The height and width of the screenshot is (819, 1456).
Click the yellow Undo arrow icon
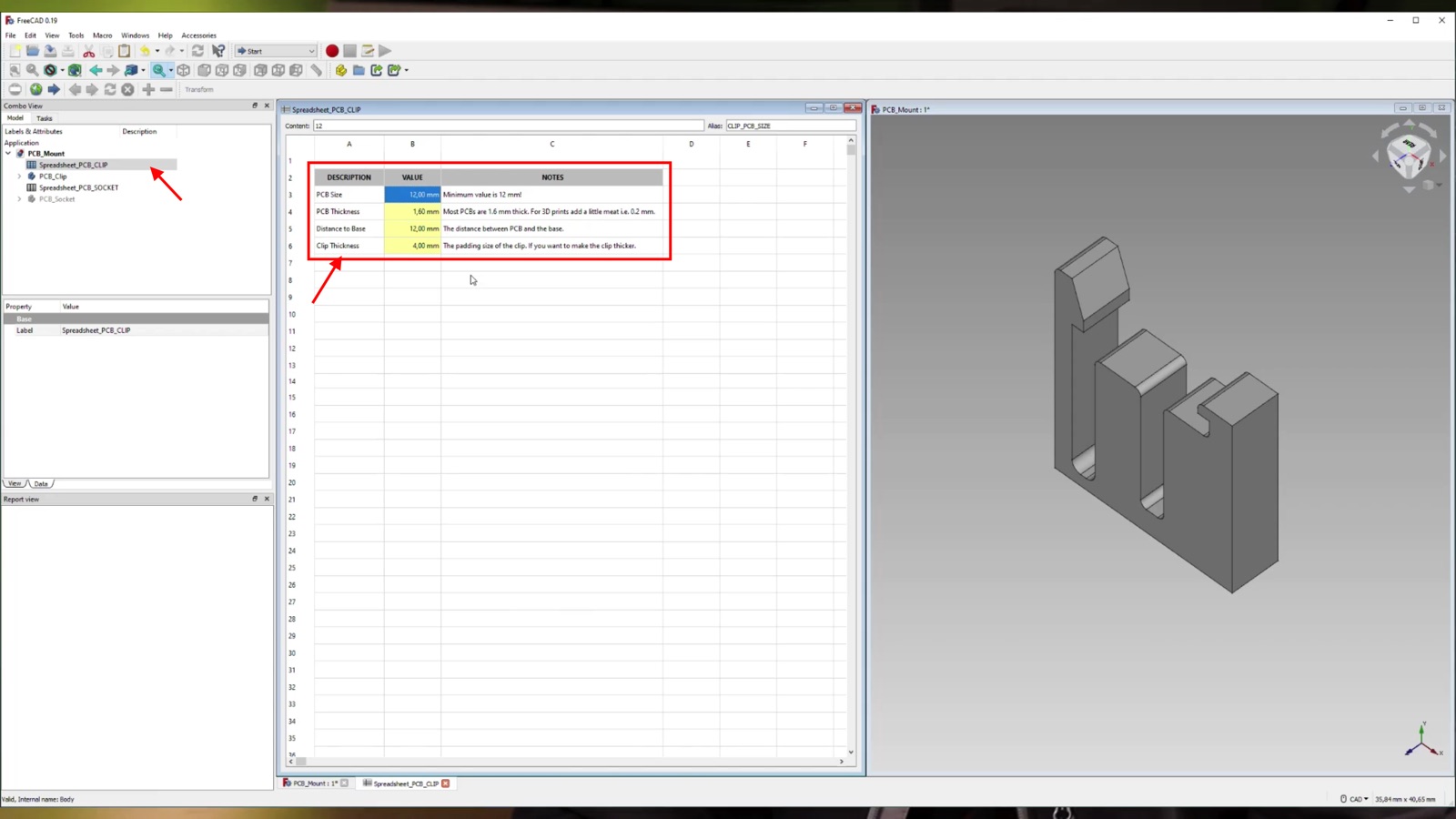pyautogui.click(x=145, y=51)
